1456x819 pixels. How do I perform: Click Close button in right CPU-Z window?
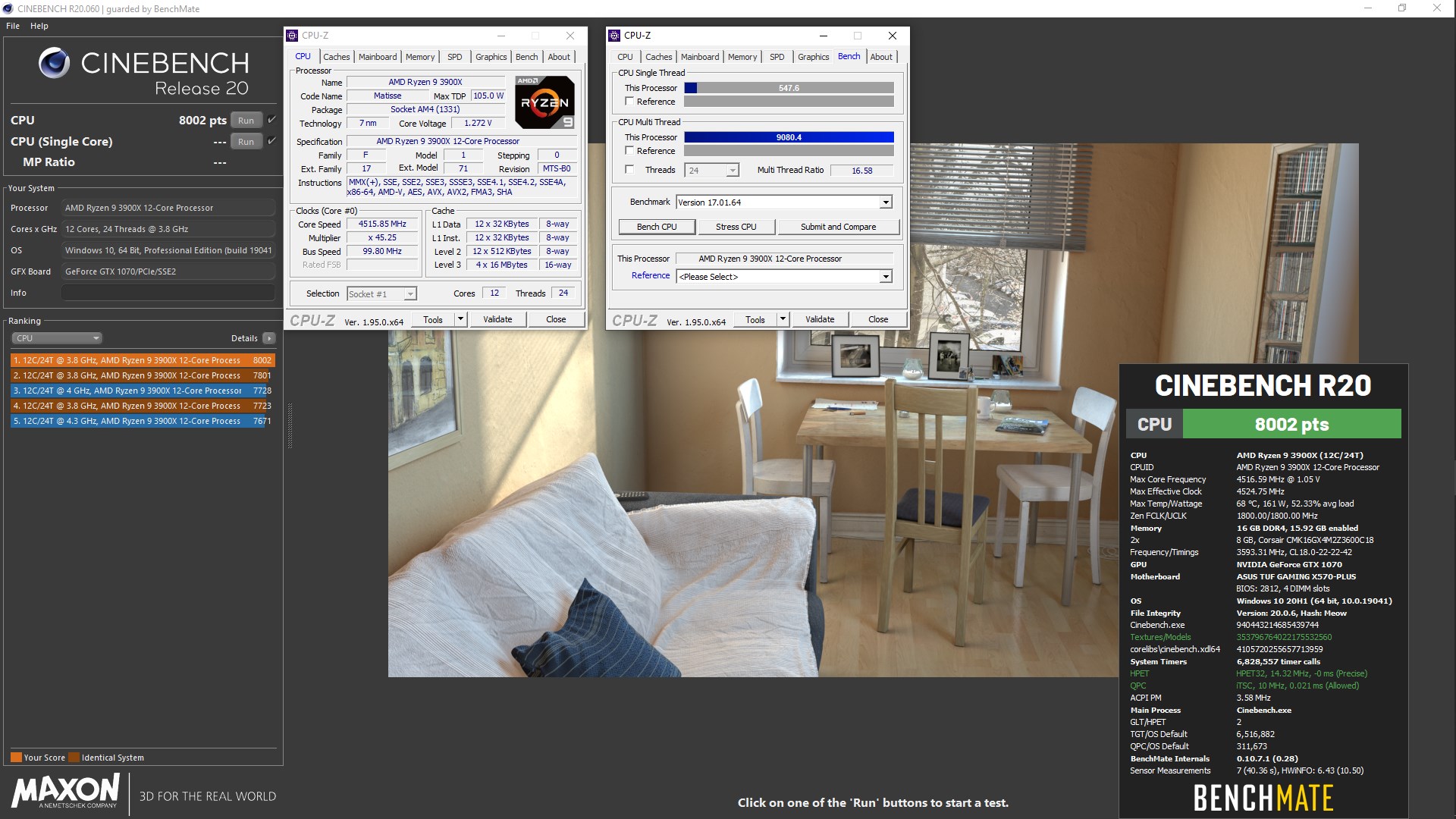click(878, 320)
